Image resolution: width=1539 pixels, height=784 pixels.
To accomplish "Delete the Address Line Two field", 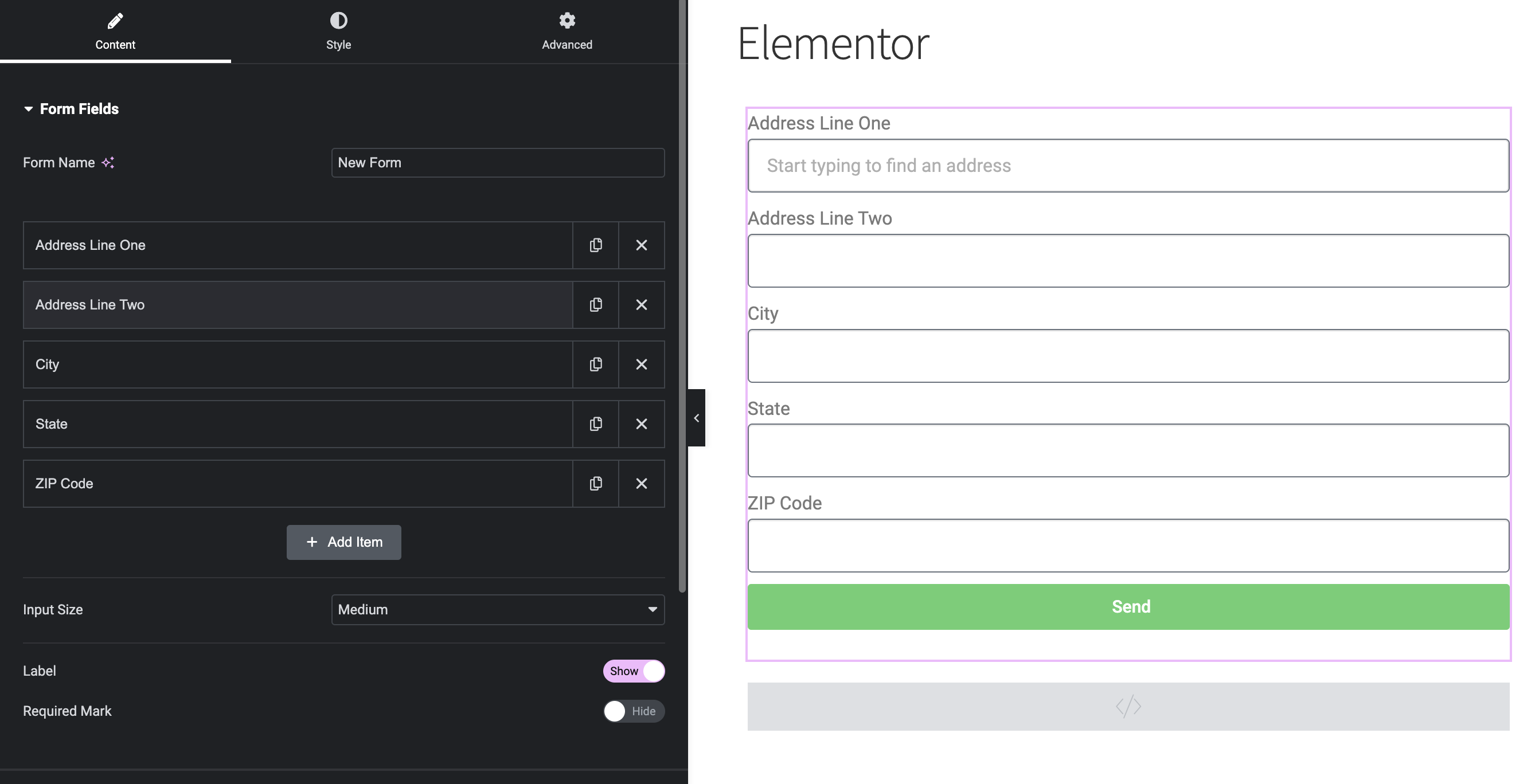I will tap(642, 304).
